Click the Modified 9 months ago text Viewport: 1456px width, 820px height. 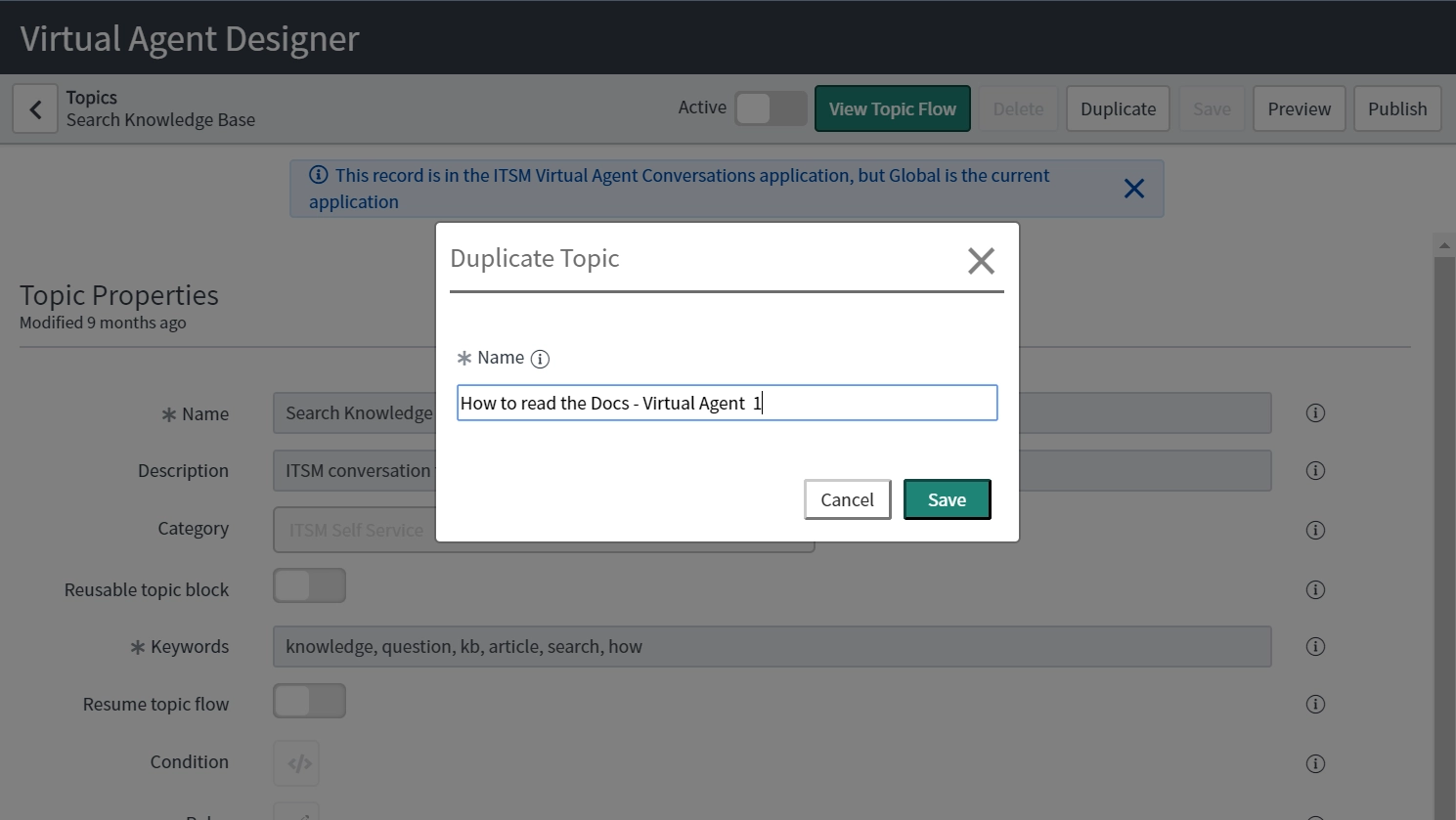[103, 323]
